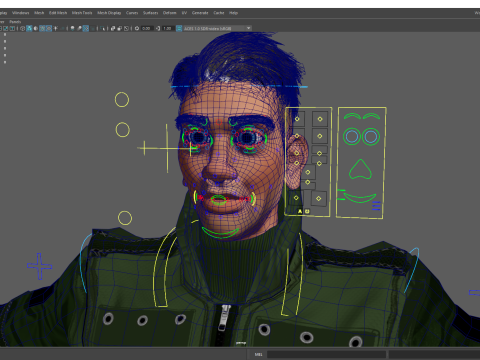Screen dimensions: 480x360
Task: Open the Panels menu in viewport
Action: coord(15,22)
